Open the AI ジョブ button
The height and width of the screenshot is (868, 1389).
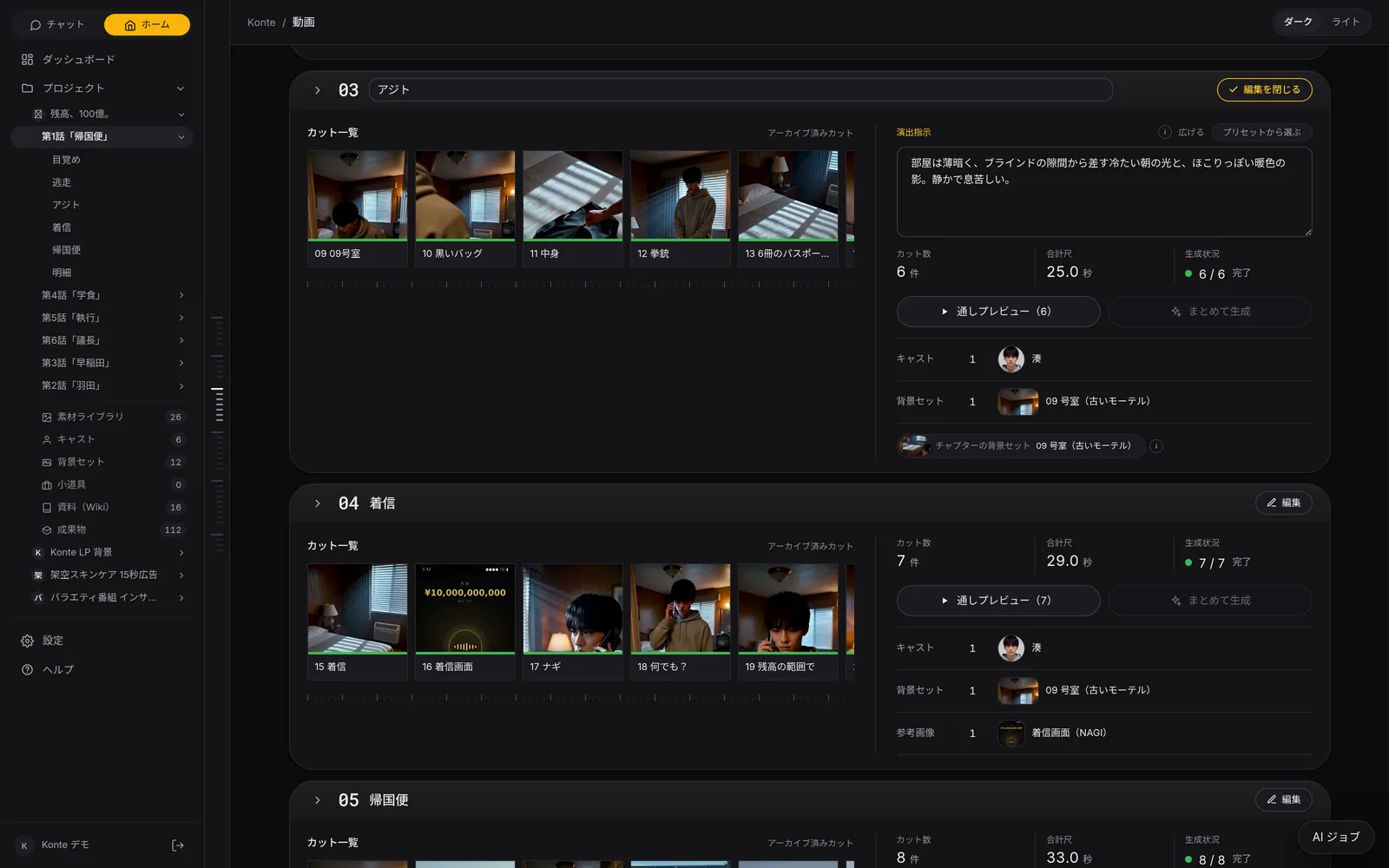(1336, 838)
